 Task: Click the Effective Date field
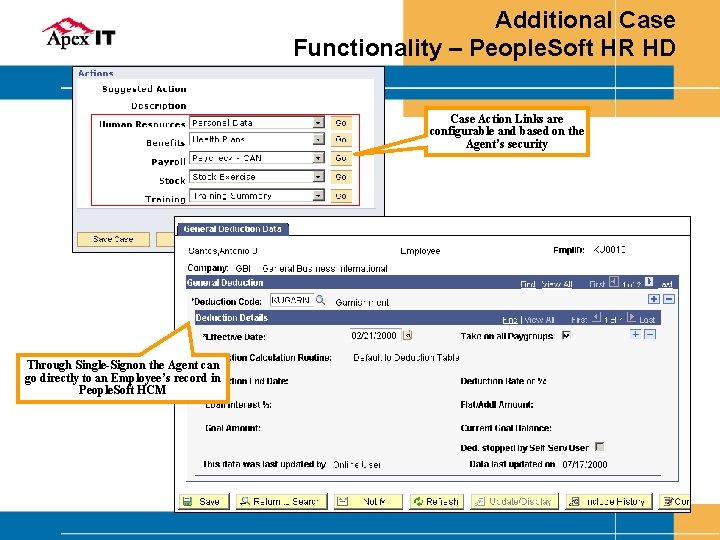(x=375, y=336)
